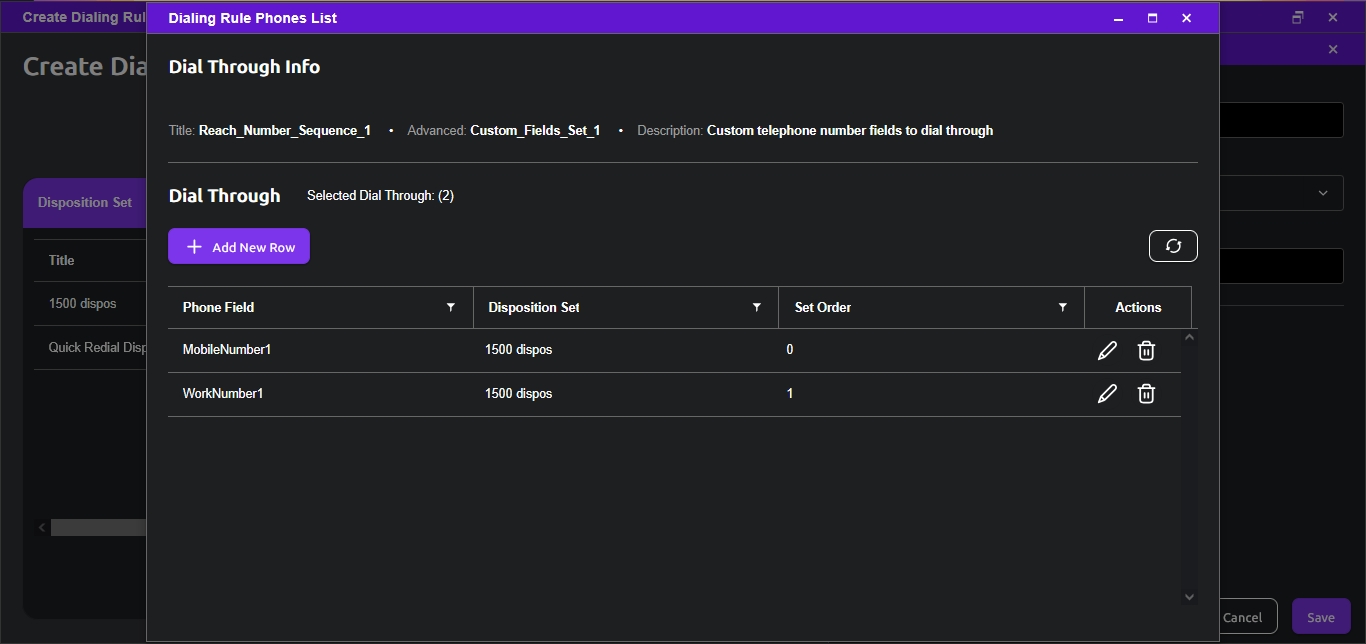Click Set Order value 0

tap(790, 350)
